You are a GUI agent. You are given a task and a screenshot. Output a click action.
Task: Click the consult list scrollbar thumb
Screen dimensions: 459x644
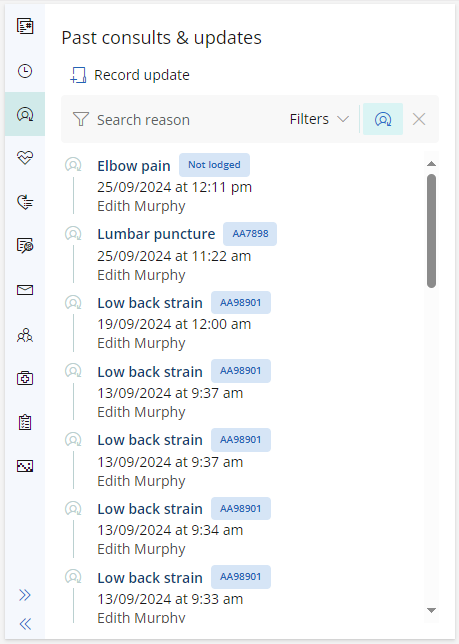(431, 231)
